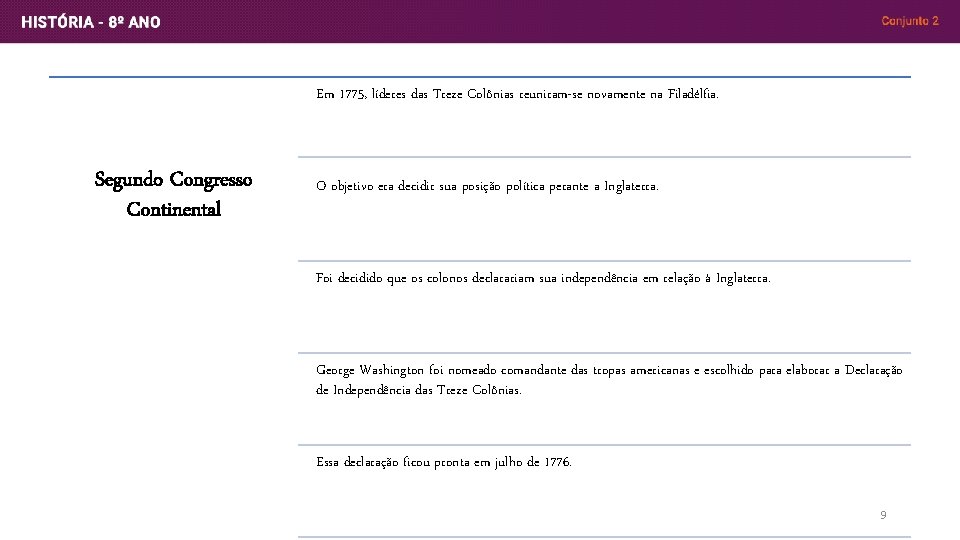Click the sentence starting 'Foi decidido que os colonos'

(x=543, y=278)
